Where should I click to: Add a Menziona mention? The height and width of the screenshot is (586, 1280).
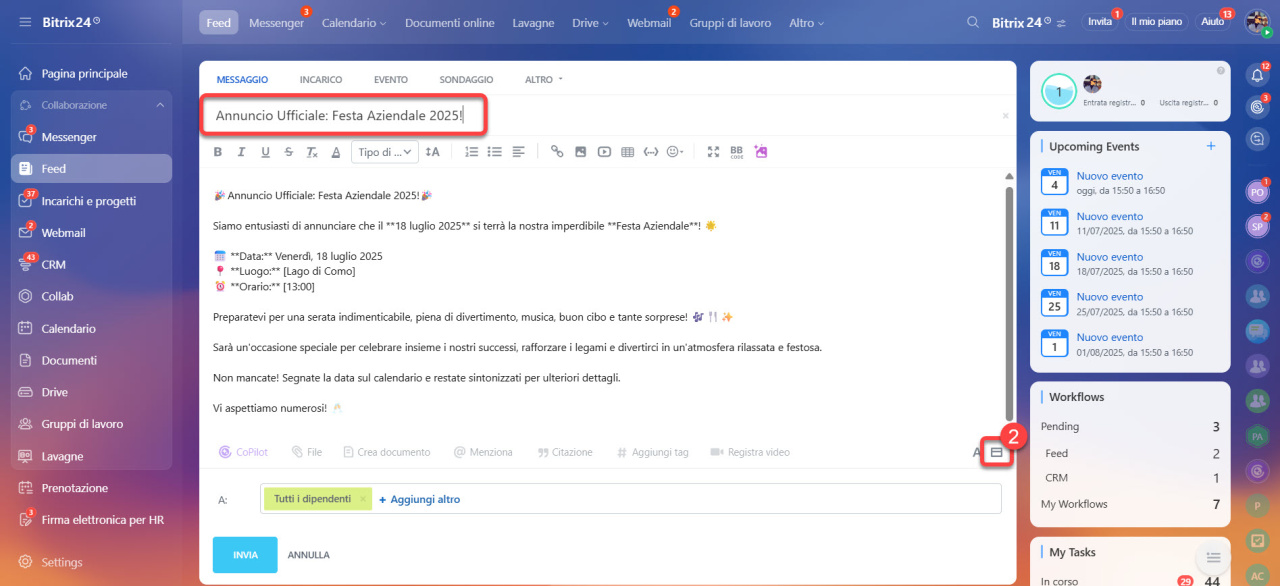(x=483, y=452)
